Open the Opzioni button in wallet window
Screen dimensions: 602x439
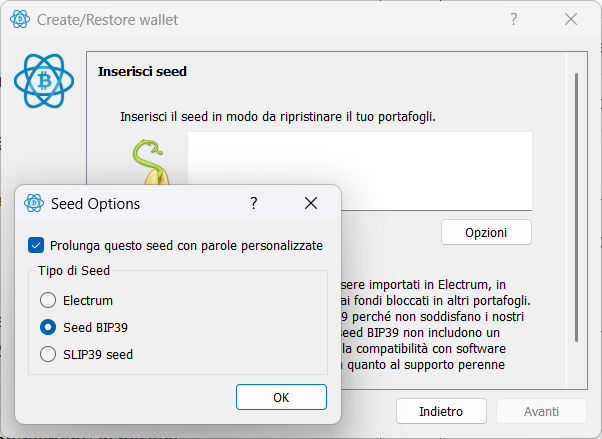(486, 232)
